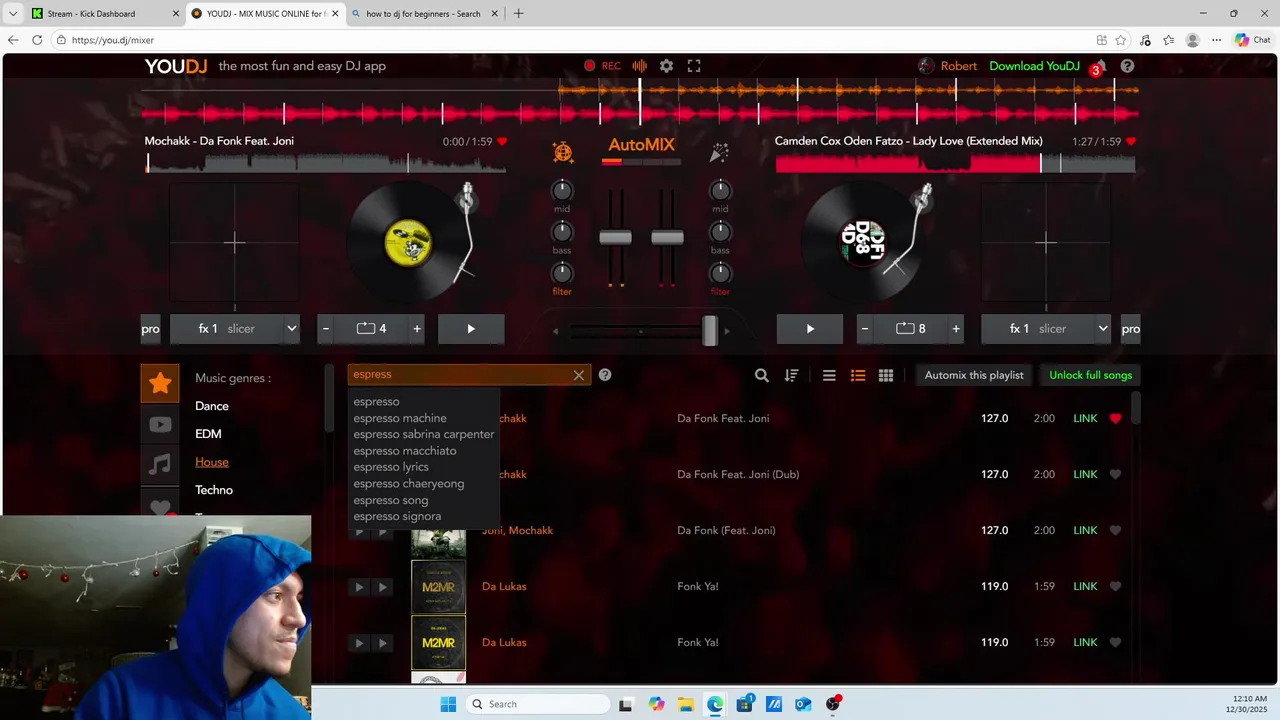The image size is (1280, 720).
Task: Open Robert user profile
Action: tap(947, 66)
